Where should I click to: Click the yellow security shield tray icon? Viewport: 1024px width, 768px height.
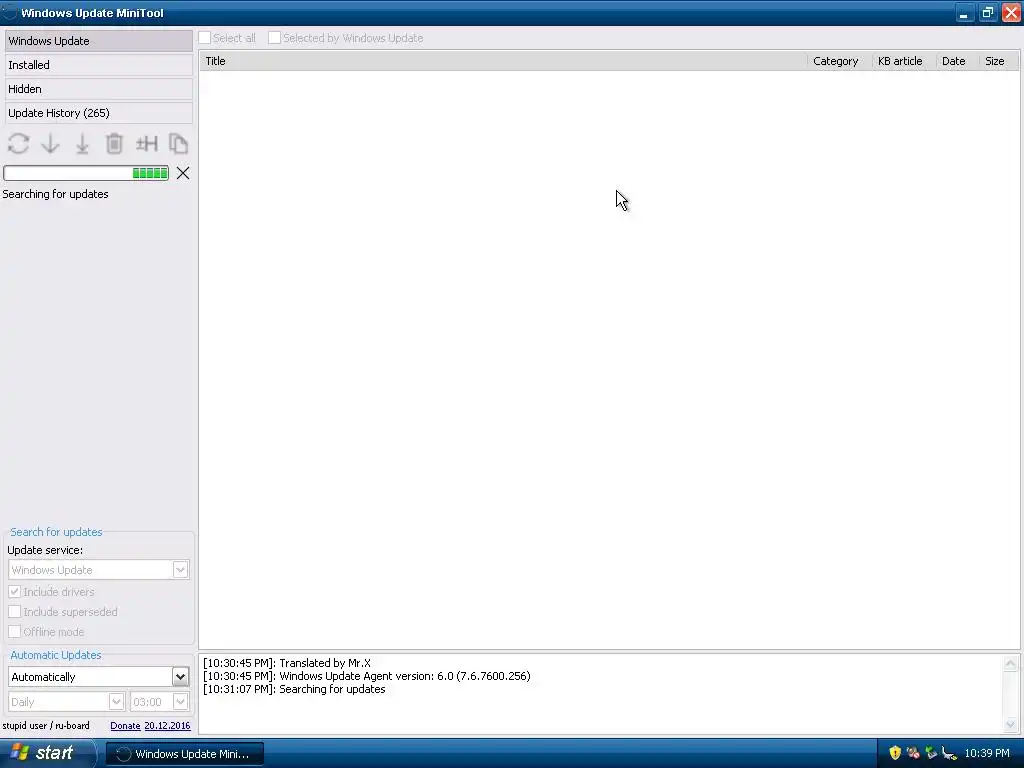click(895, 753)
